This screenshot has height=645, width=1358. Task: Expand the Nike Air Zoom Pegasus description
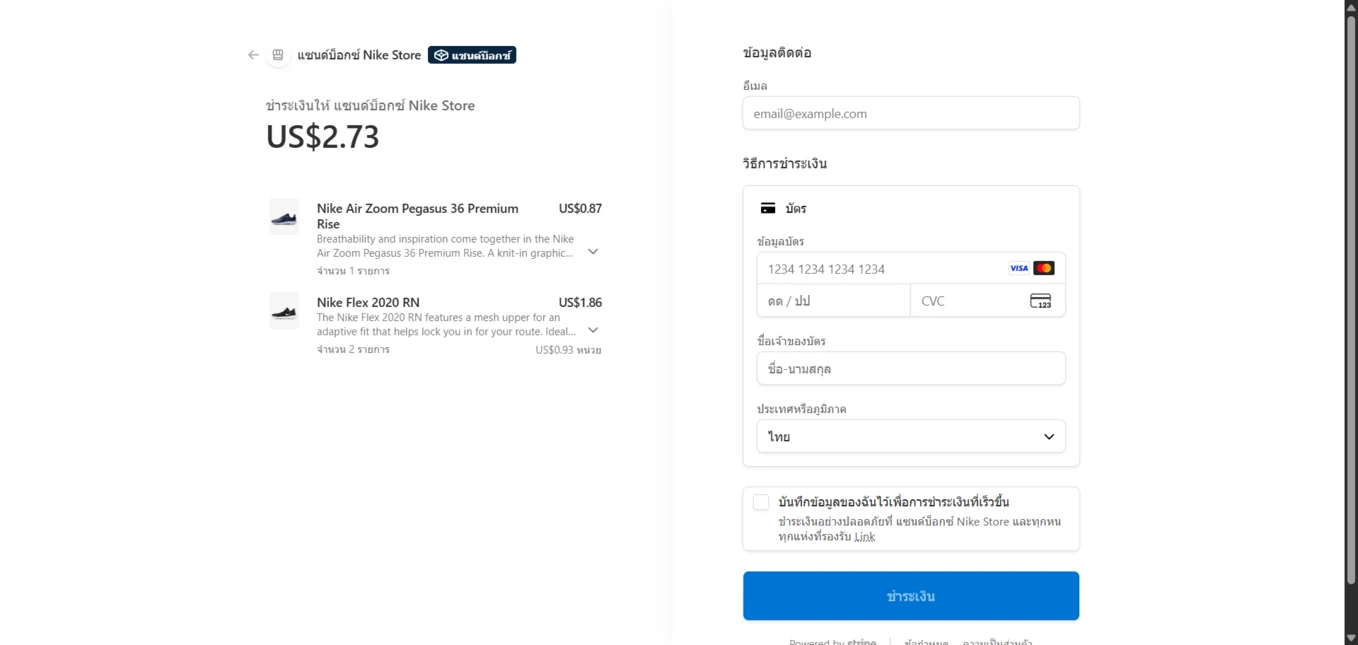[x=593, y=252]
